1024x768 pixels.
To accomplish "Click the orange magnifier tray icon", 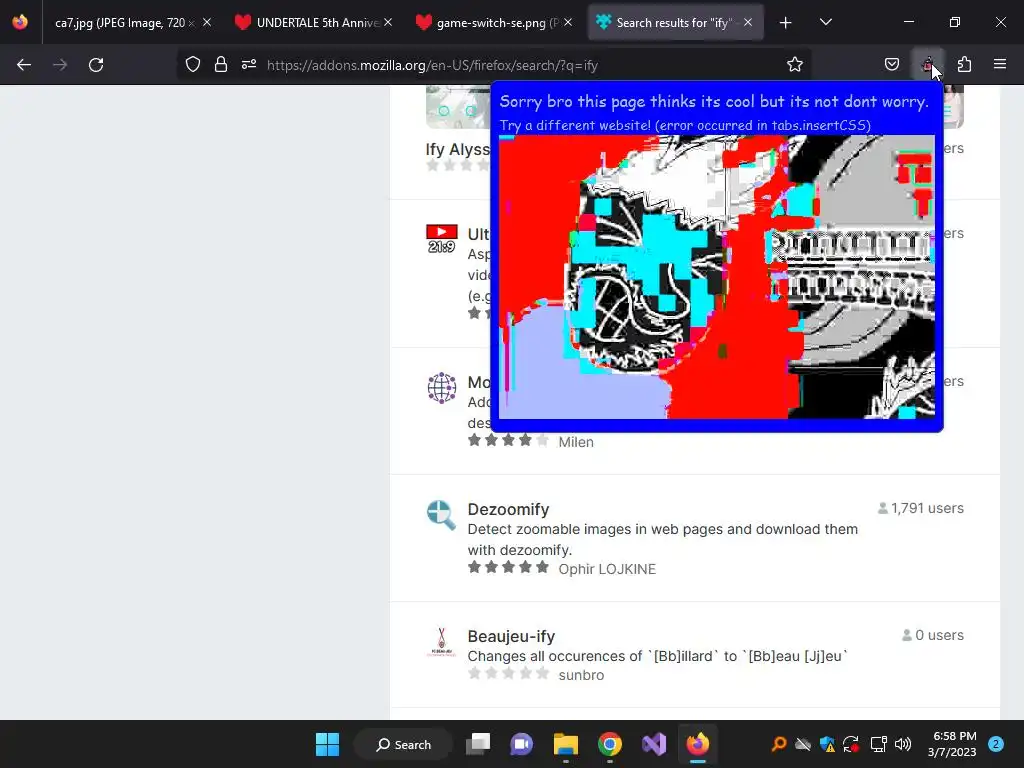I will coord(778,744).
